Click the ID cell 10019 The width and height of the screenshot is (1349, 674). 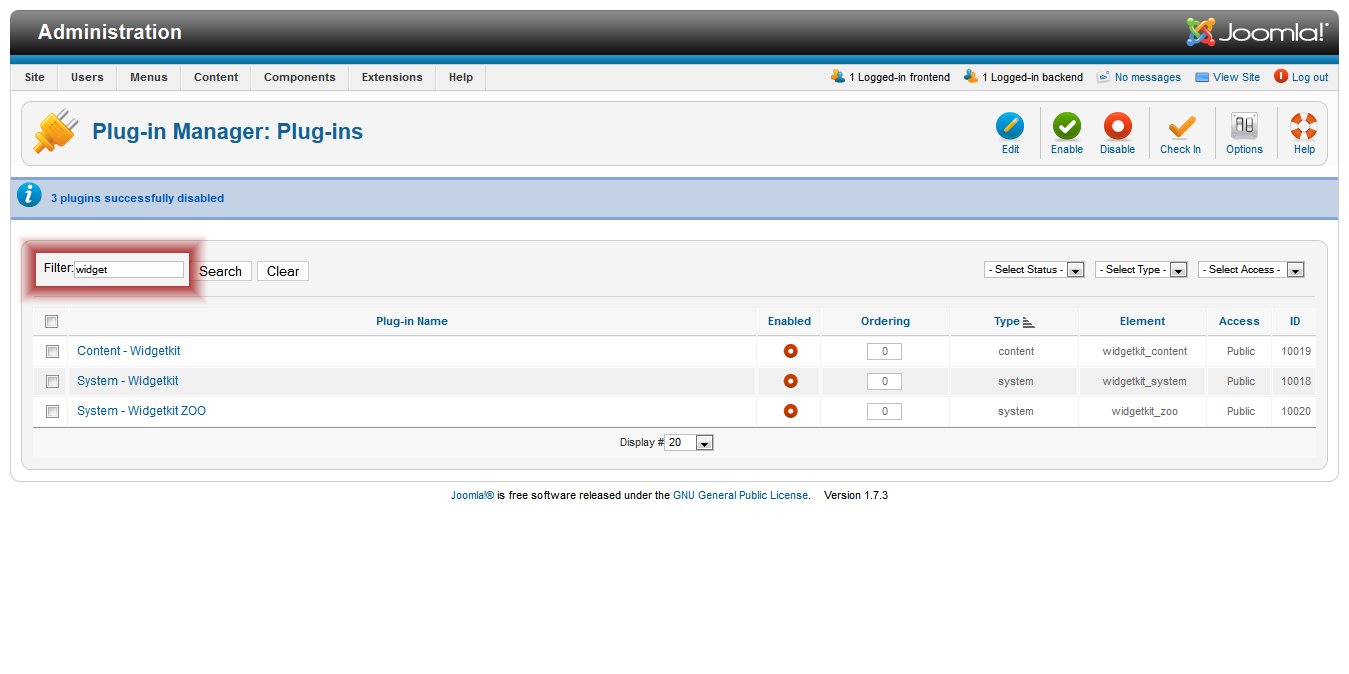(x=1296, y=351)
